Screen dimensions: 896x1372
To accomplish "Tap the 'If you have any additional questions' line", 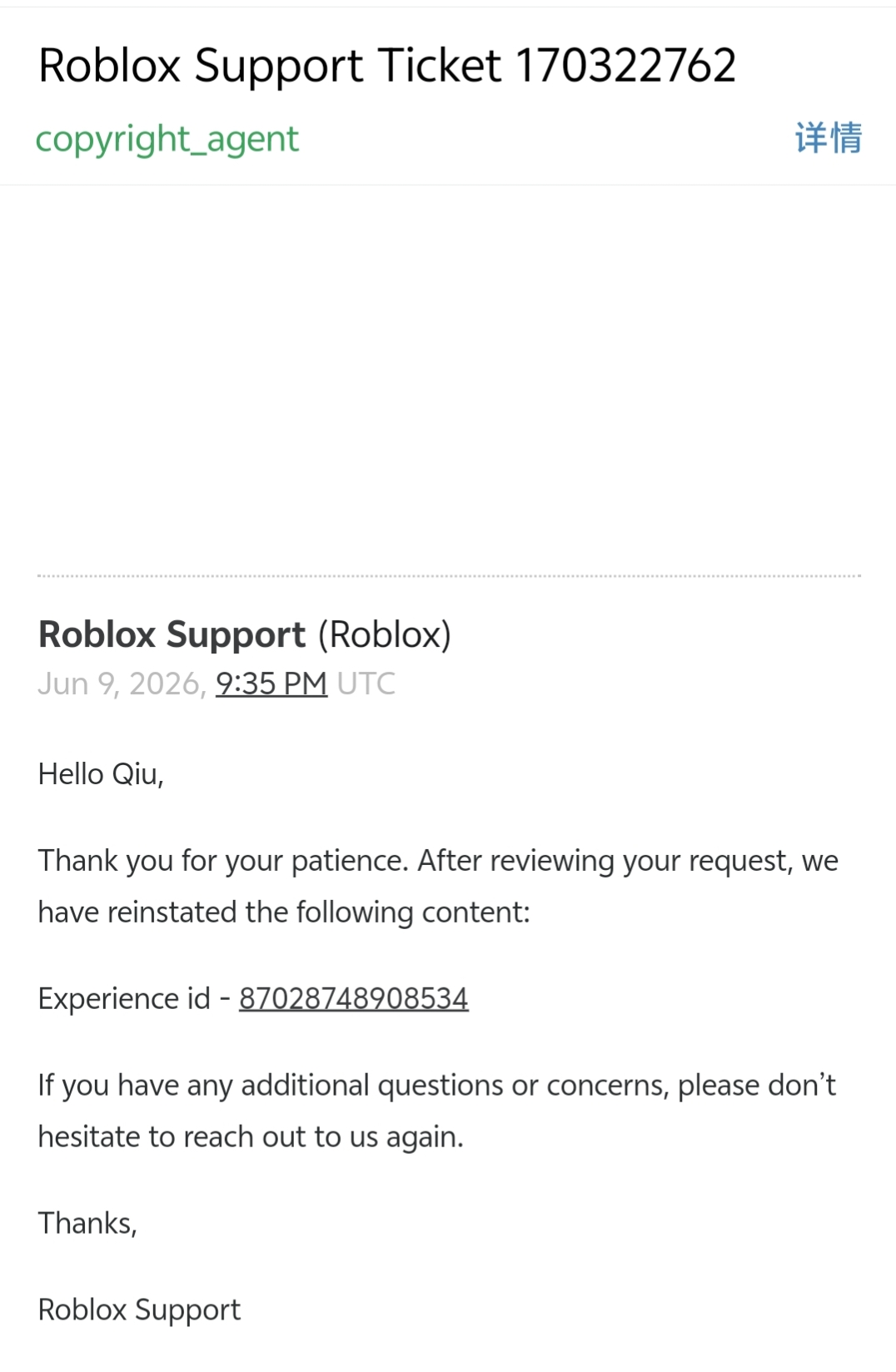I will pyautogui.click(x=437, y=1086).
